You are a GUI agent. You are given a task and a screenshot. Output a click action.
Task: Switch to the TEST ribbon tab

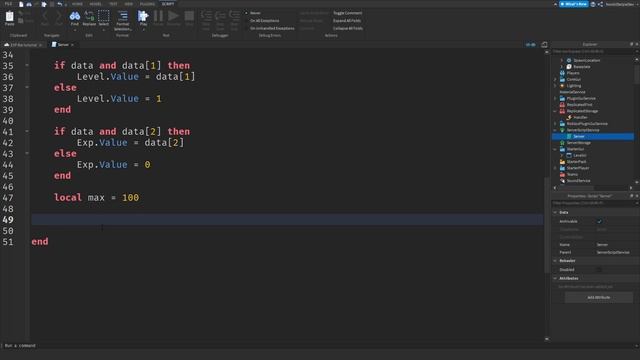tap(113, 4)
